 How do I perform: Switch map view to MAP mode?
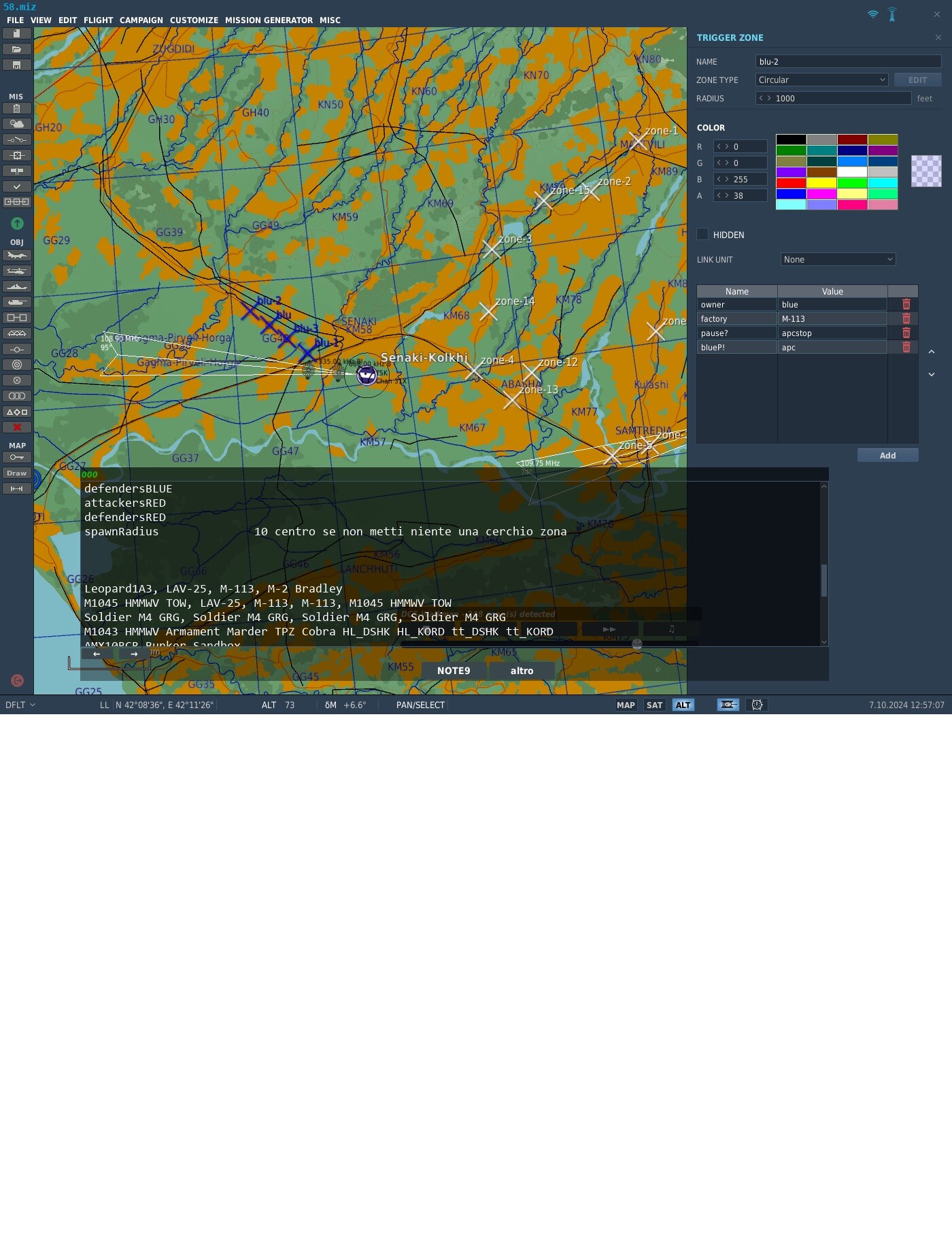626,705
